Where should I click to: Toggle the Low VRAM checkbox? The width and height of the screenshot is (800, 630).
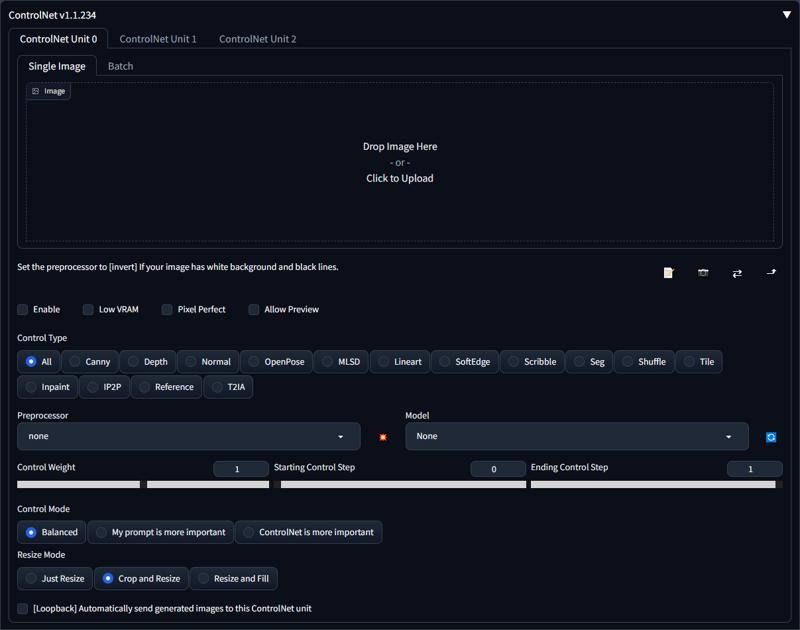coord(88,309)
